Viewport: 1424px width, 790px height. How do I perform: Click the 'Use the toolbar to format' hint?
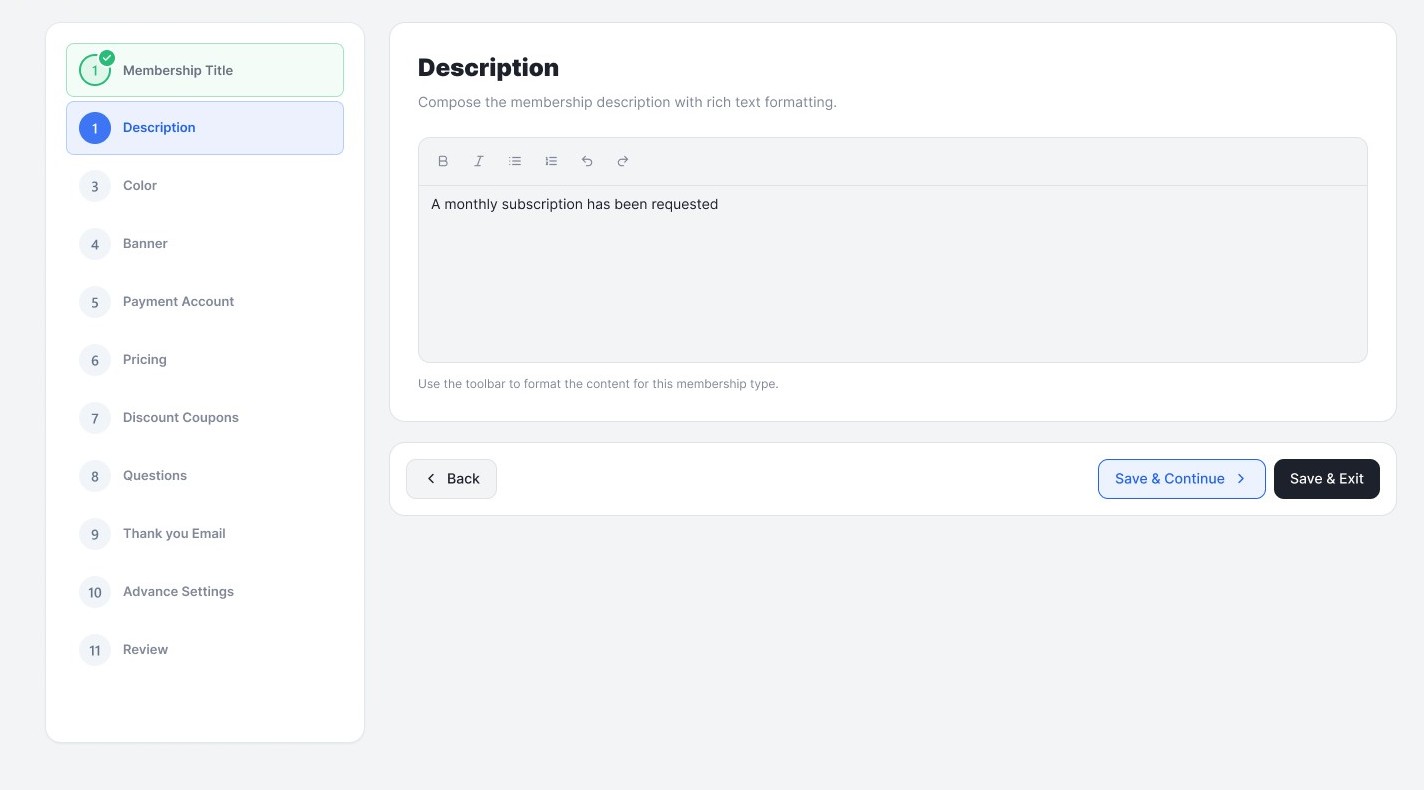tap(598, 384)
